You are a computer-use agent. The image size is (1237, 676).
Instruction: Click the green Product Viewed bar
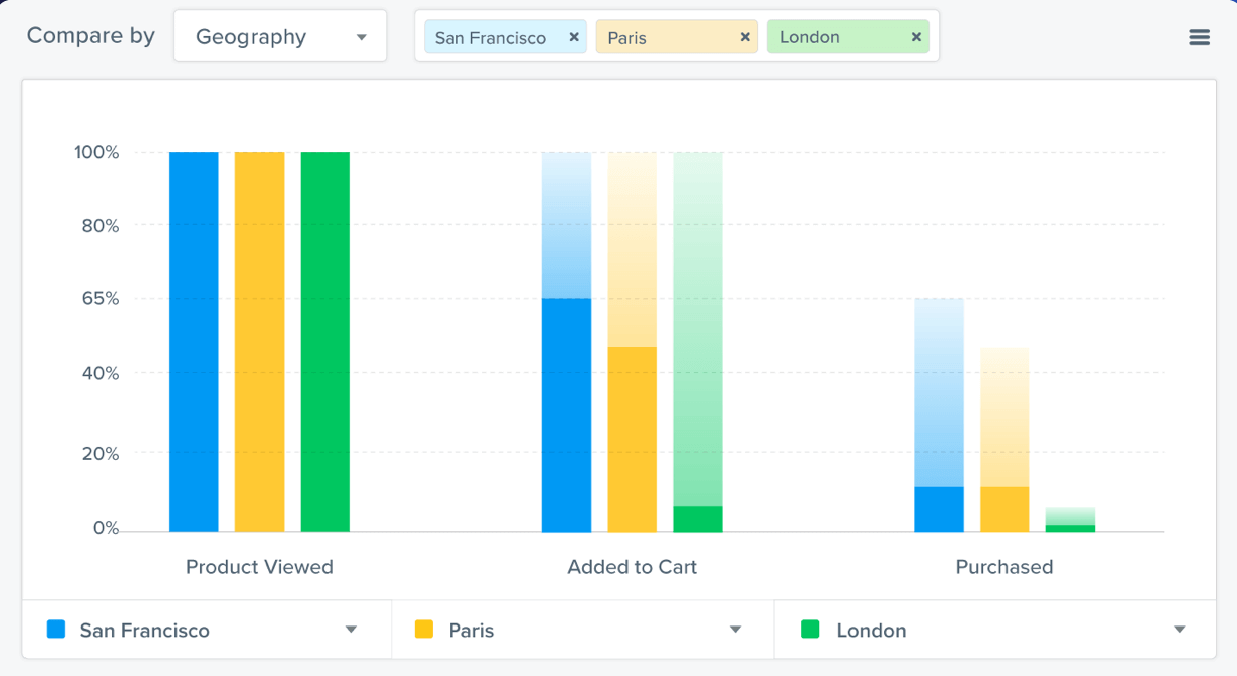(x=325, y=342)
